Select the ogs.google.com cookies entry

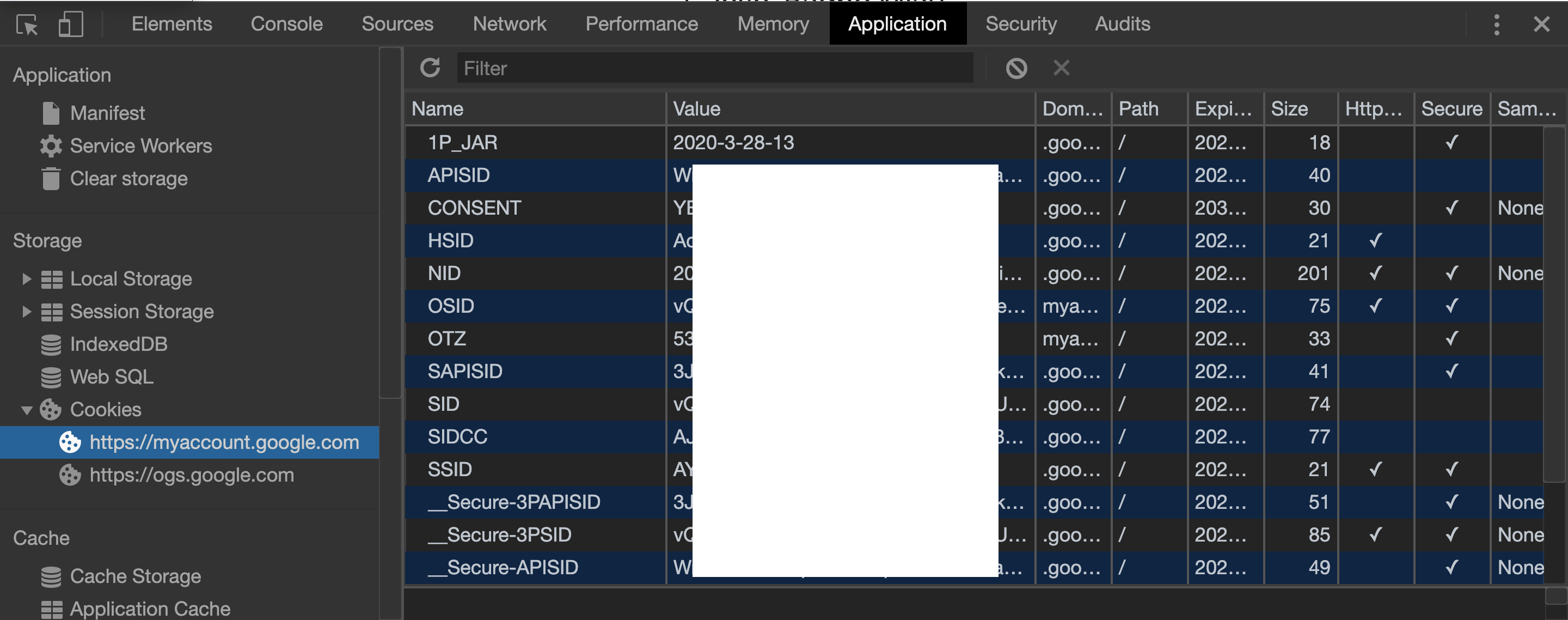pyautogui.click(x=191, y=475)
